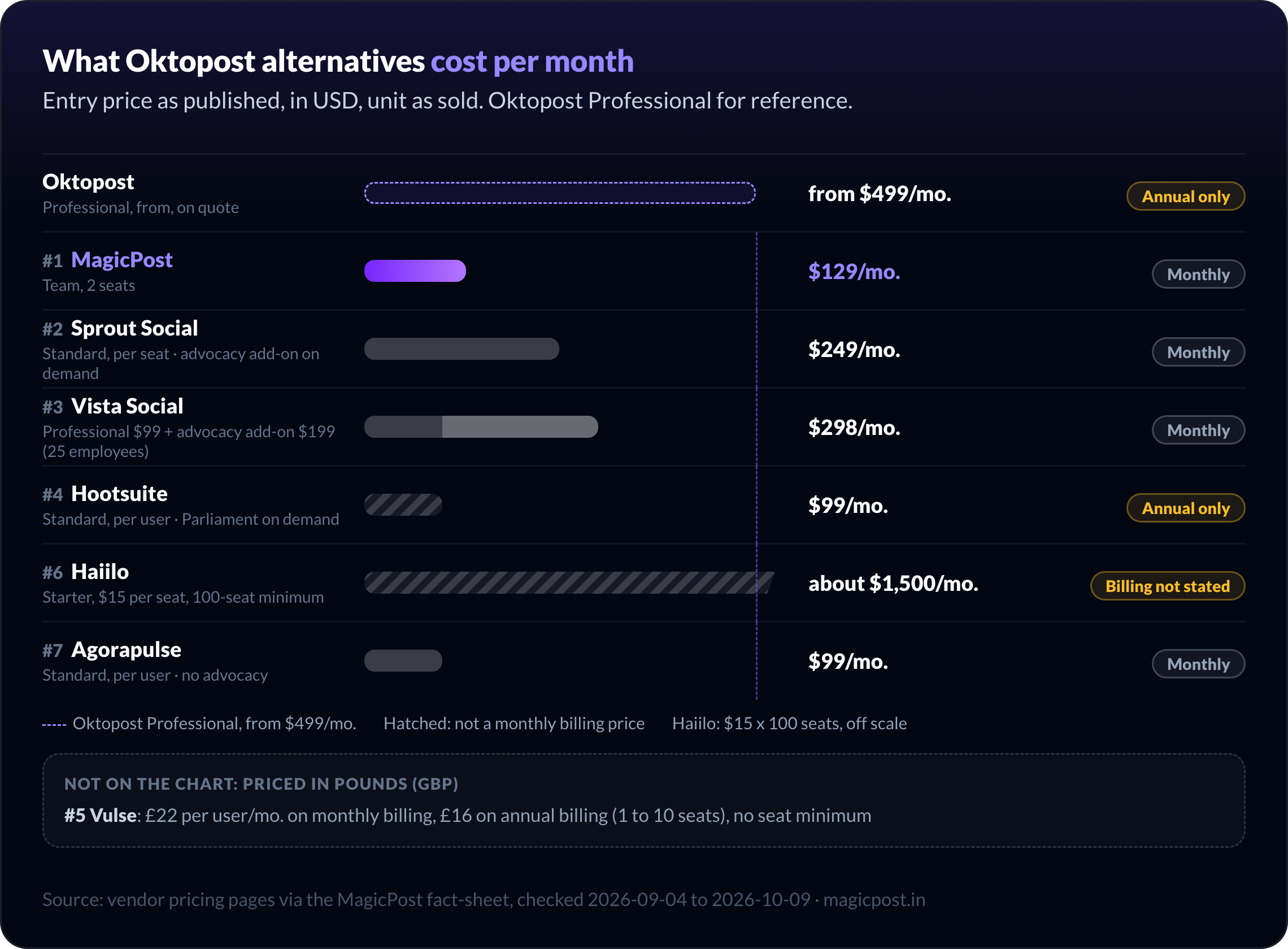Click the '#5 Vulse' pricing note
Screen dimensions: 1288x949
pyautogui.click(x=468, y=815)
